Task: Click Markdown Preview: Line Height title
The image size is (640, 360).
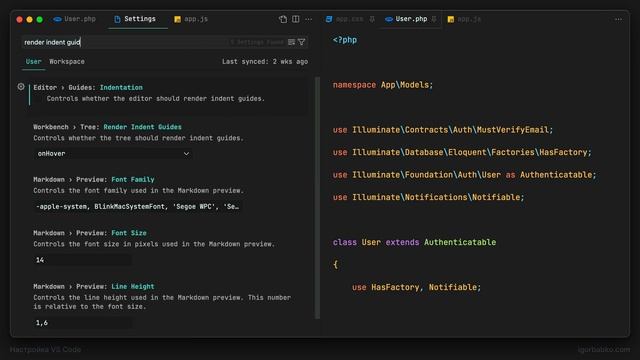Action: coord(94,287)
